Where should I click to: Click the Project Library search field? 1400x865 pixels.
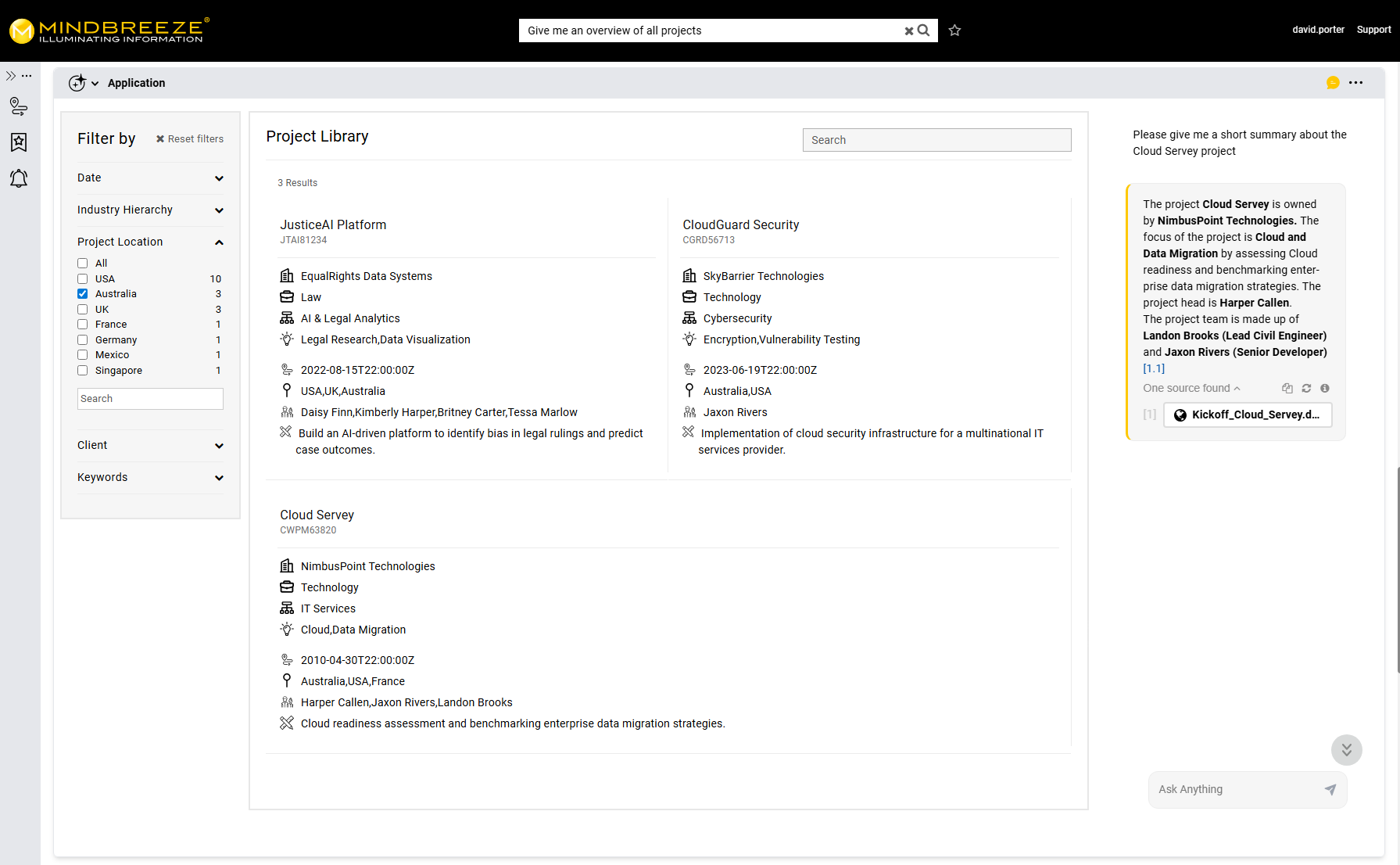click(x=936, y=140)
